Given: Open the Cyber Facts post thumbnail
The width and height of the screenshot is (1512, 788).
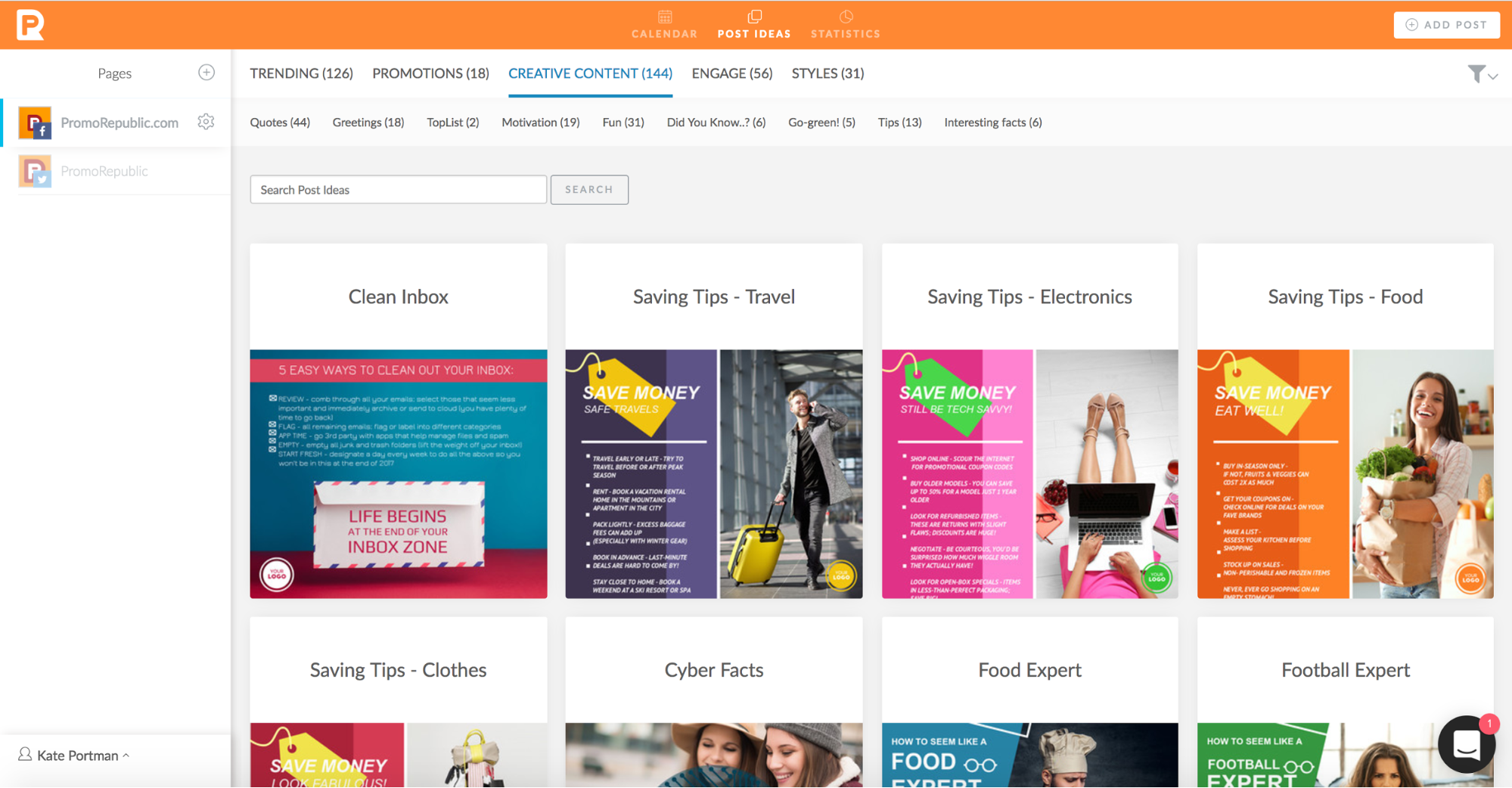Looking at the screenshot, I should tap(714, 755).
